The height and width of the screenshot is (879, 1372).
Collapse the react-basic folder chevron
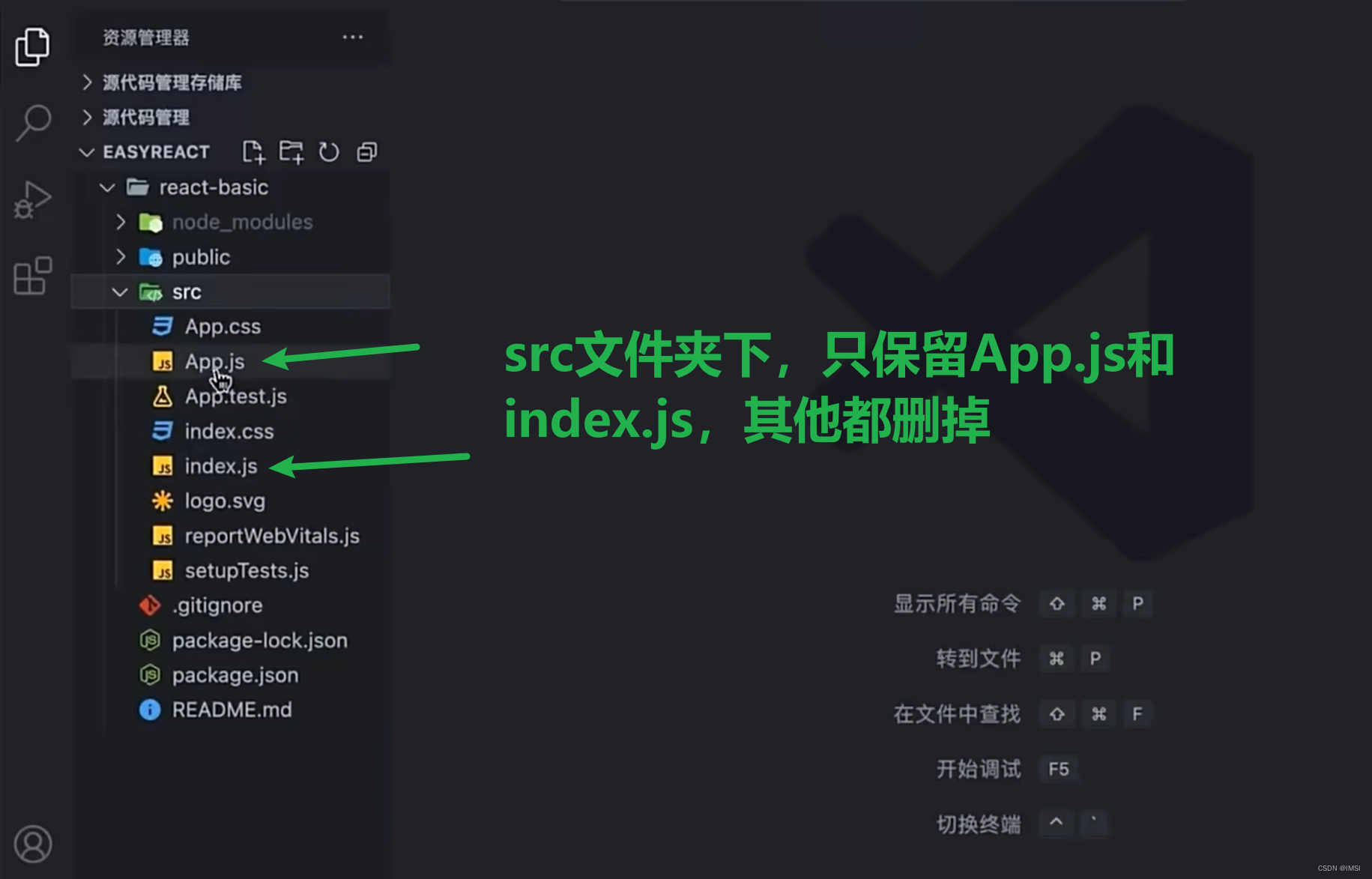click(x=107, y=187)
